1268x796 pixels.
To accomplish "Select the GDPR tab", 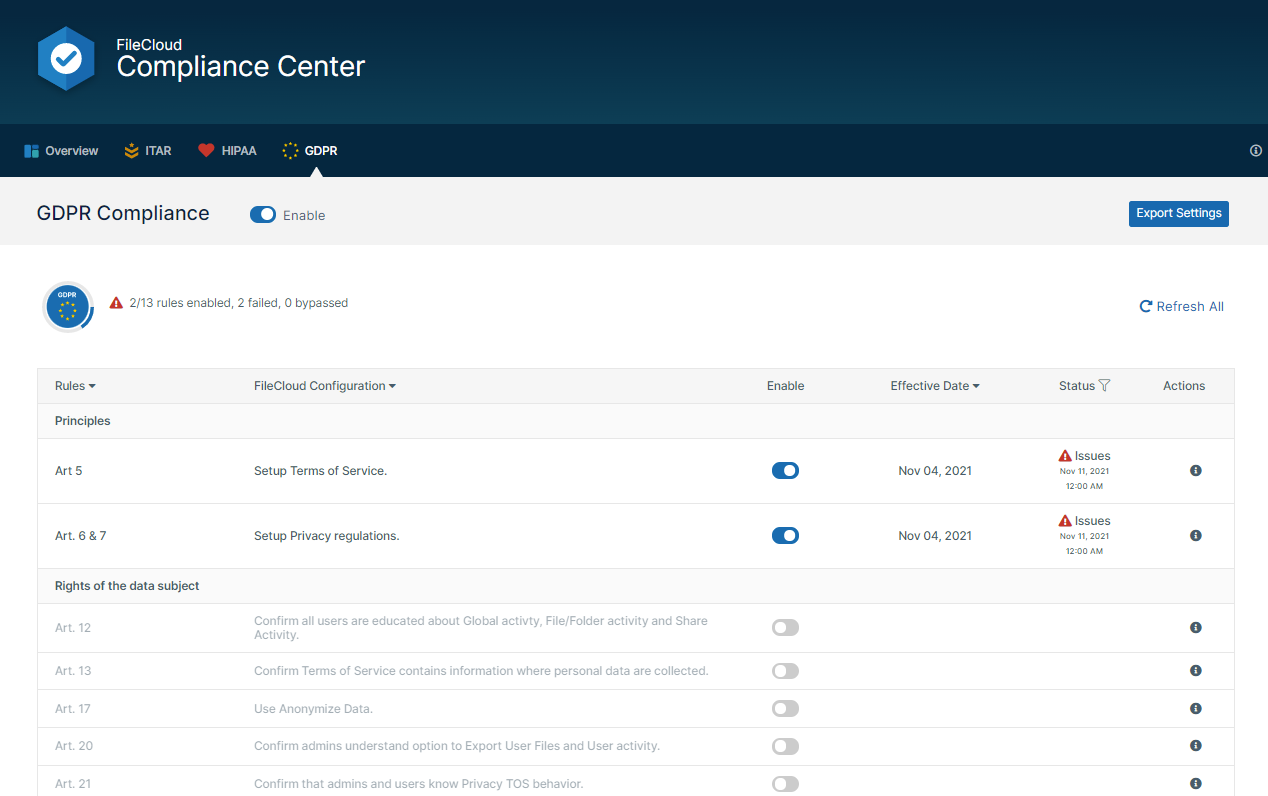I will [x=310, y=151].
